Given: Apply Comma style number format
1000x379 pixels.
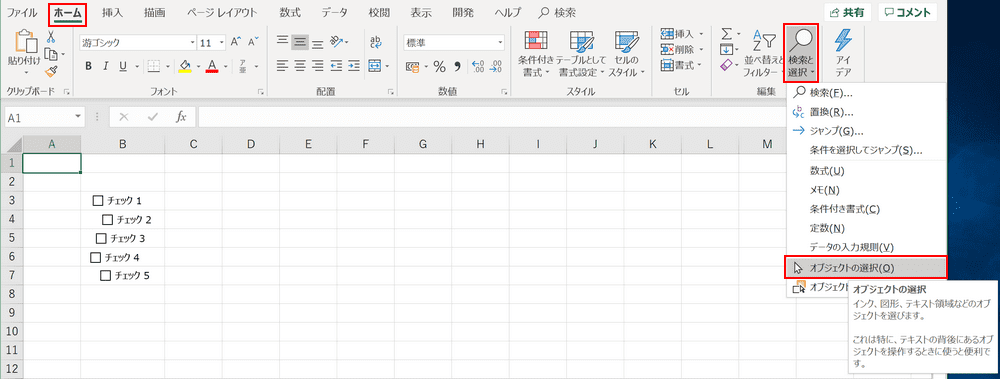Looking at the screenshot, I should pos(457,66).
